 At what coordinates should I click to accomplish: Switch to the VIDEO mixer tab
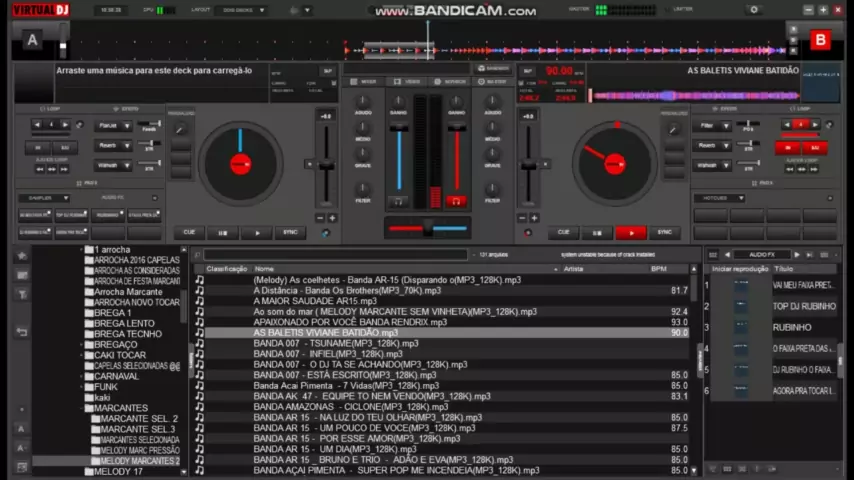[406, 81]
